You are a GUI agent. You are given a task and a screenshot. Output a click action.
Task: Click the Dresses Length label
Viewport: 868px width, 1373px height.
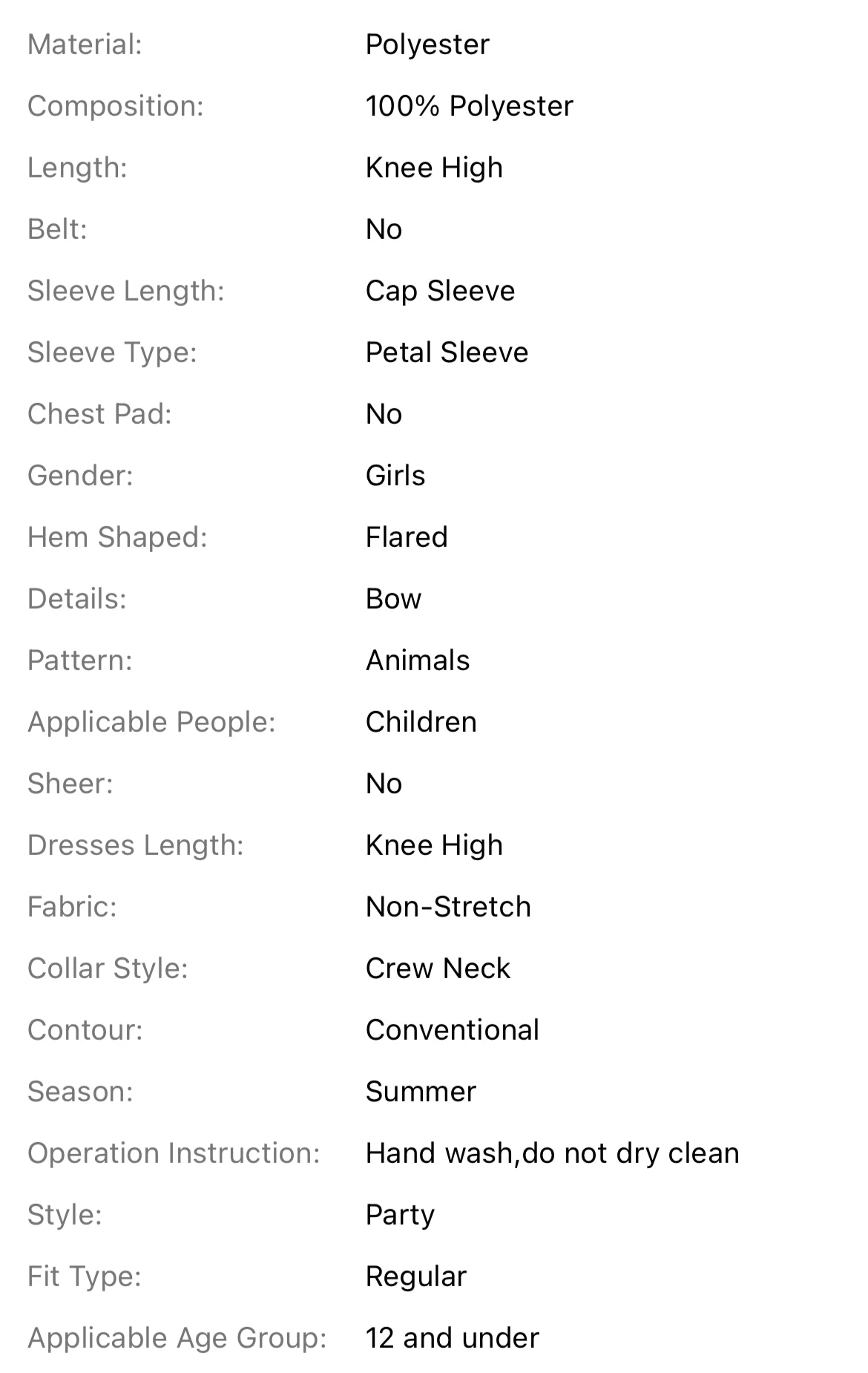click(x=135, y=845)
